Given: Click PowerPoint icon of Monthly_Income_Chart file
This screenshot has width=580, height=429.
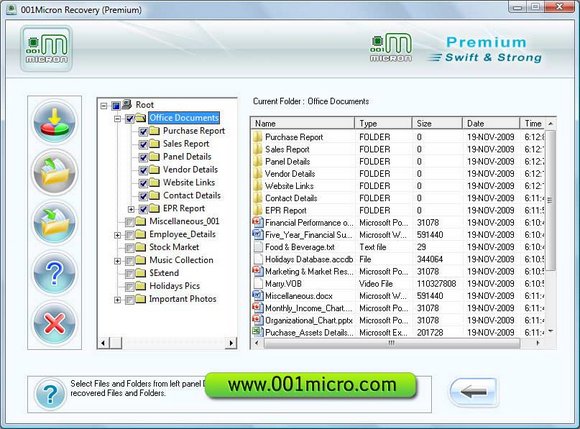Looking at the screenshot, I should [x=257, y=308].
